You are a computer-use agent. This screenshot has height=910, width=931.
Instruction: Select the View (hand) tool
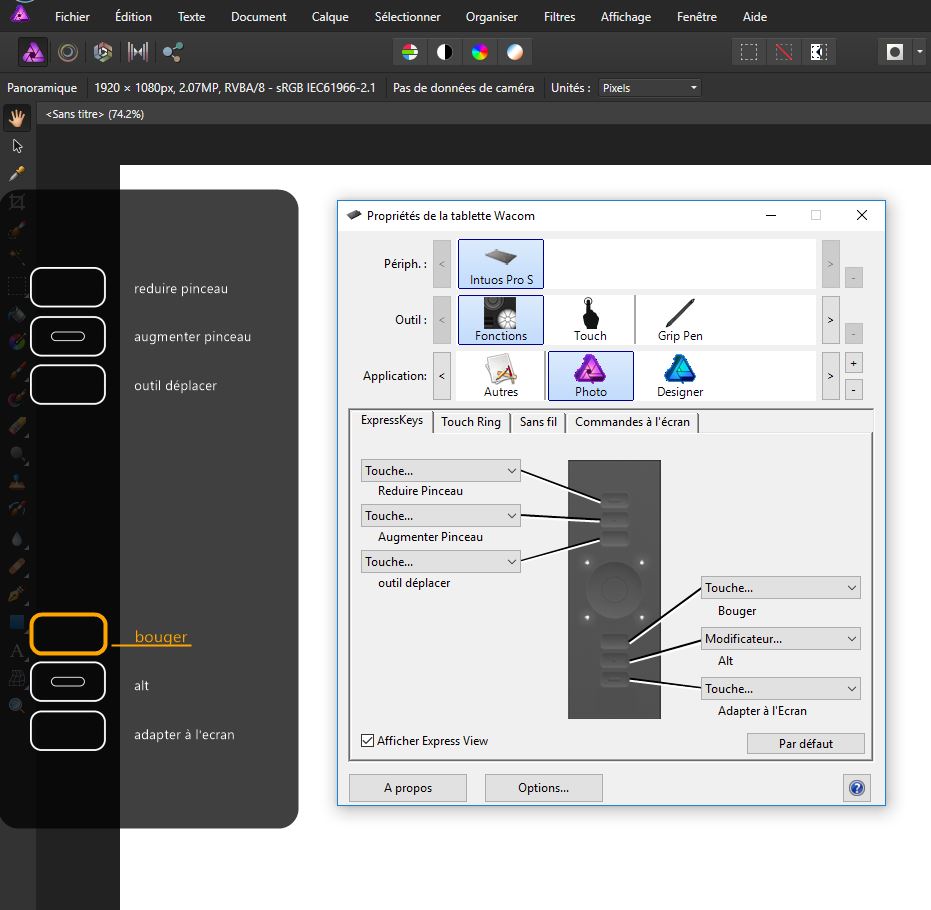[x=17, y=118]
